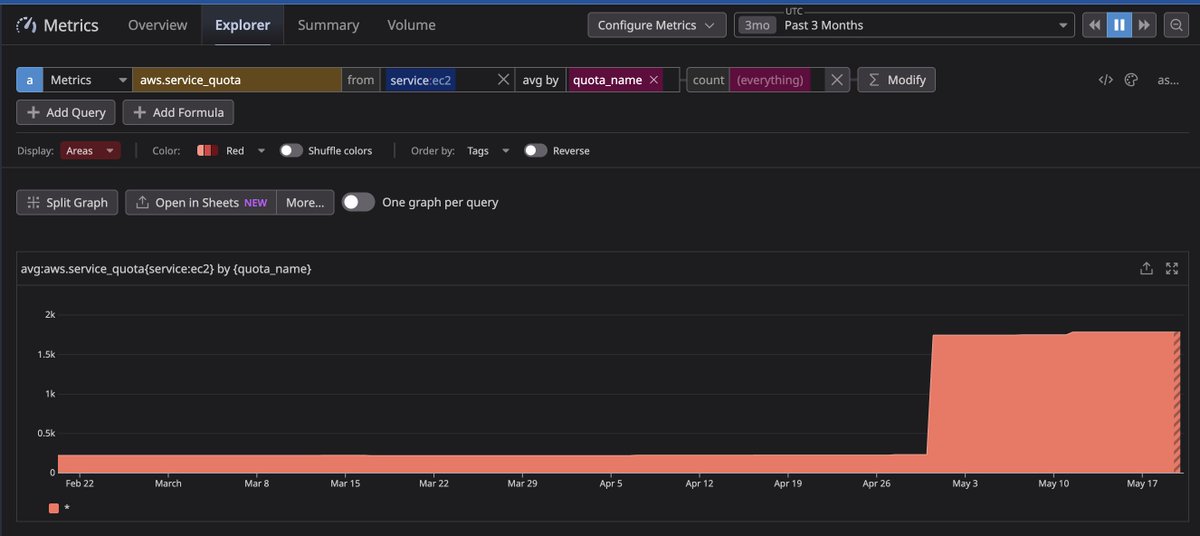Click the May 3 x-axis label
Image resolution: width=1200 pixels, height=536 pixels.
click(965, 483)
